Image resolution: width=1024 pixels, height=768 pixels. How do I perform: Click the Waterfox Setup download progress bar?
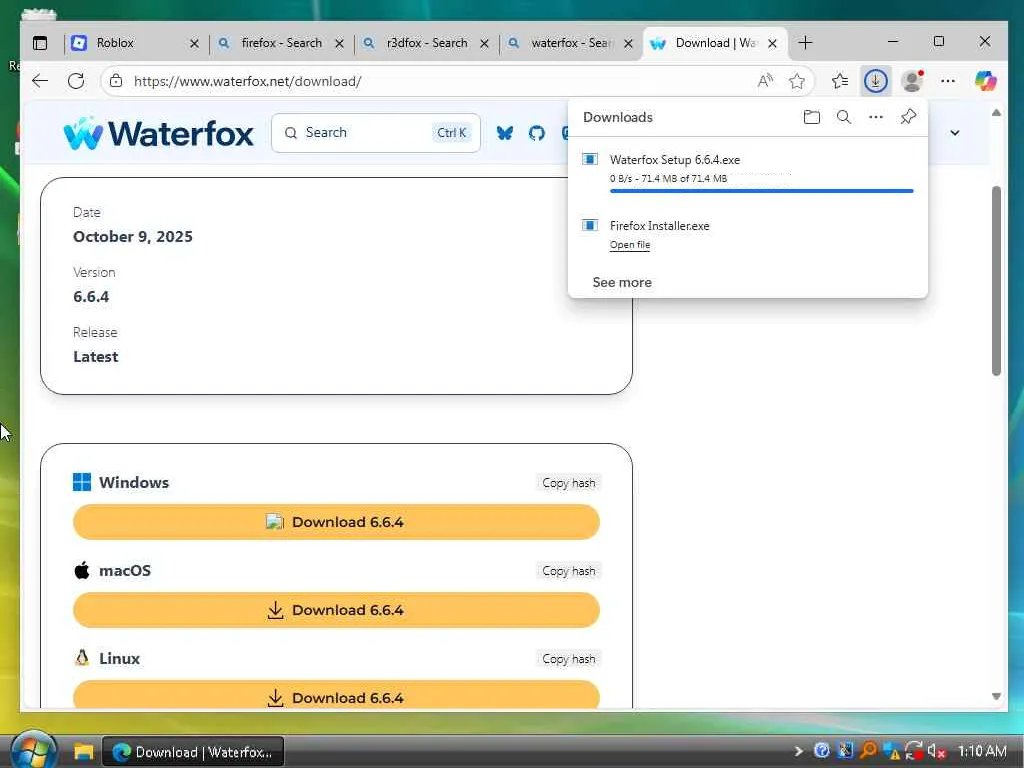tap(761, 191)
